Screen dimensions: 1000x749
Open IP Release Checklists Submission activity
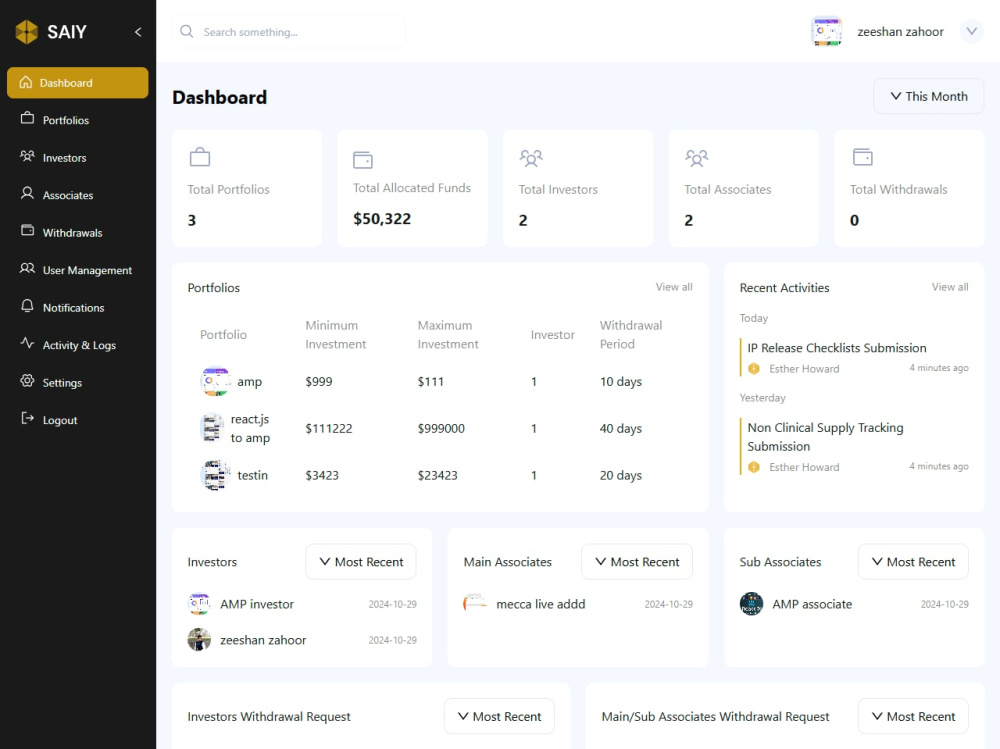837,348
